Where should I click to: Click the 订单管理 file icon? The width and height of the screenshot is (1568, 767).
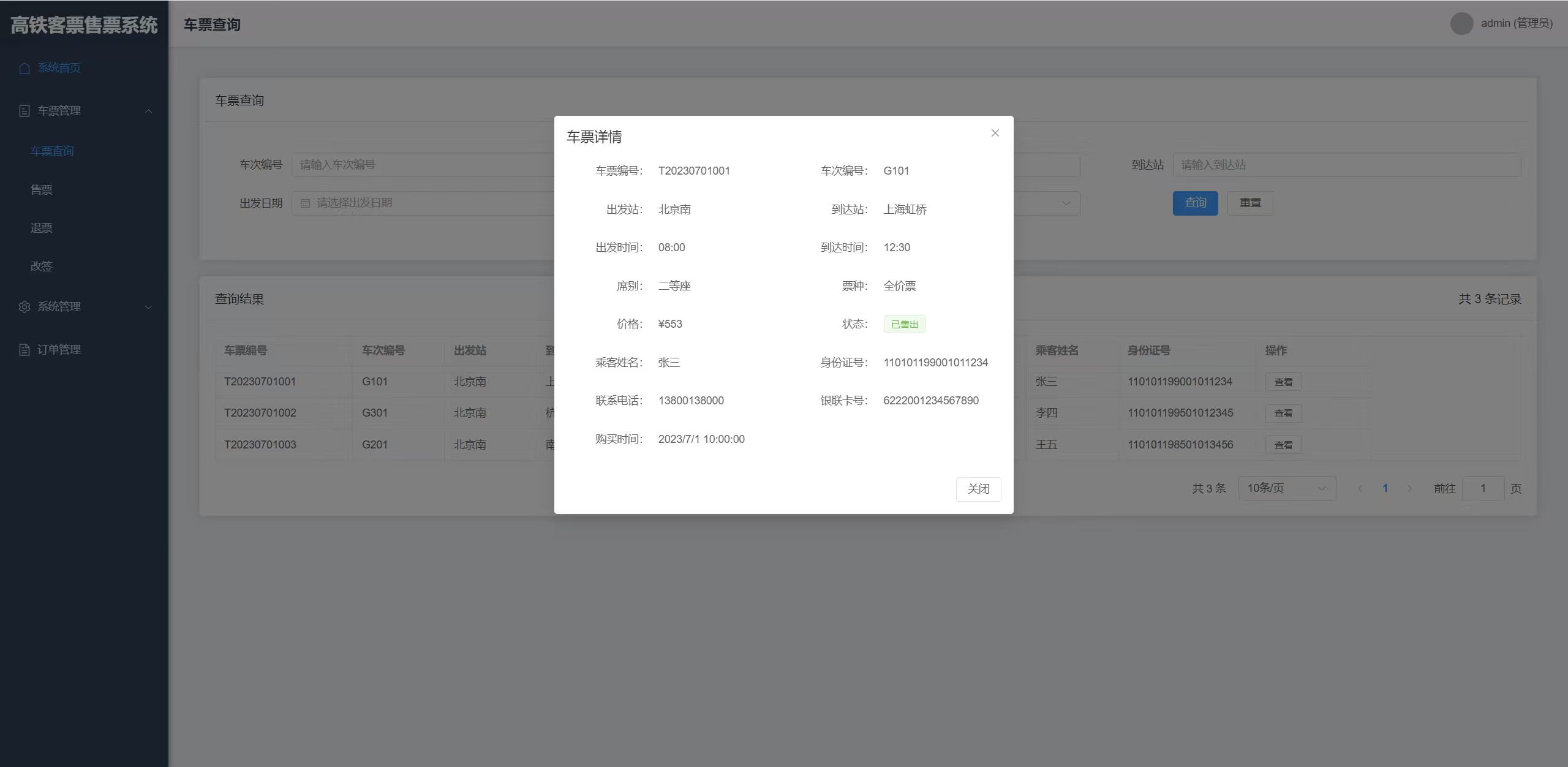pyautogui.click(x=24, y=350)
